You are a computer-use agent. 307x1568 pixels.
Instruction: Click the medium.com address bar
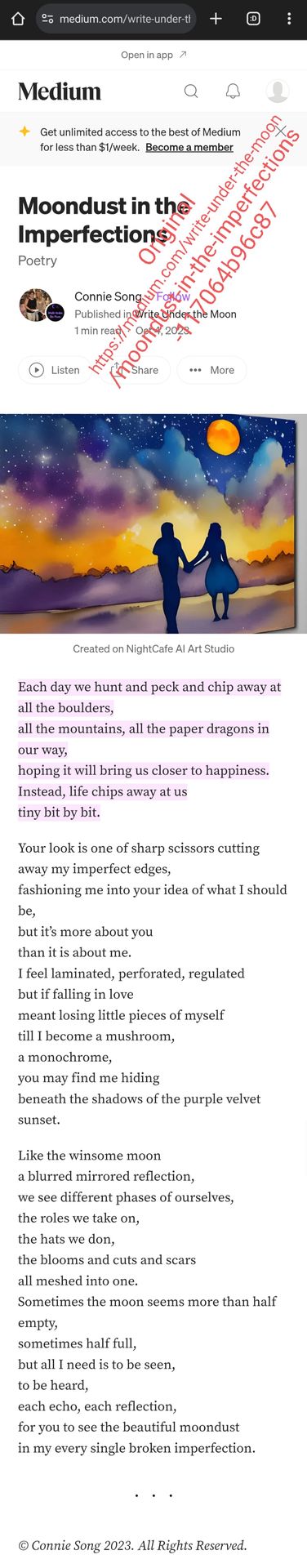[x=116, y=19]
